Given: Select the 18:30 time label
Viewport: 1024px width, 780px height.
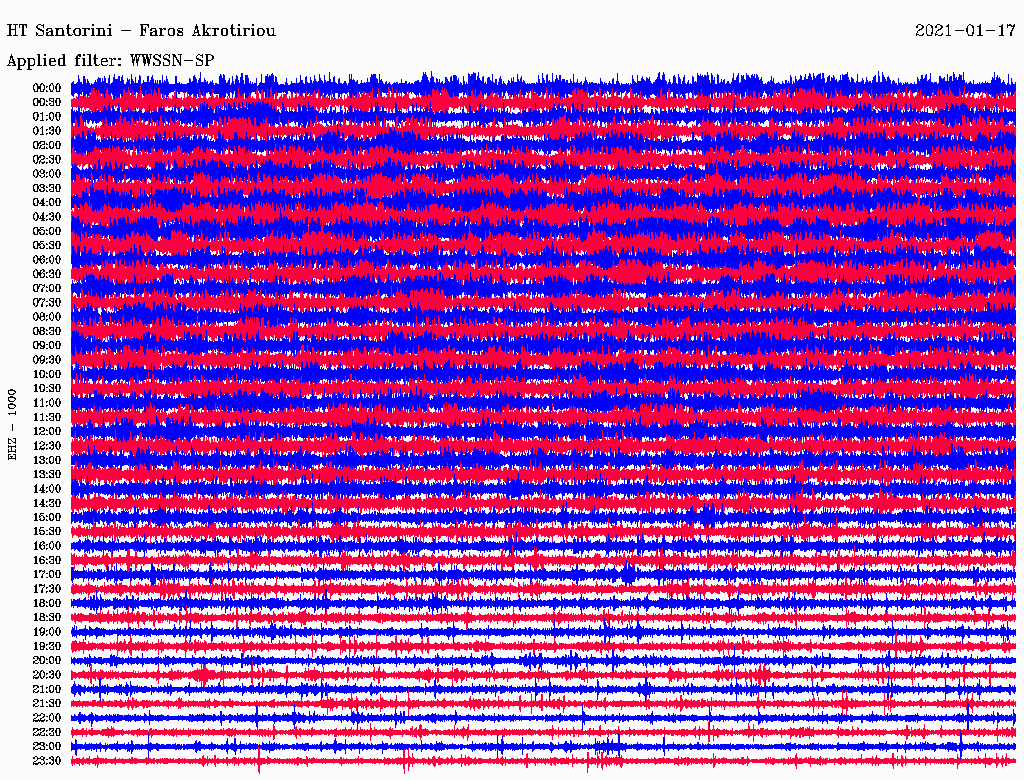Looking at the screenshot, I should [47, 617].
